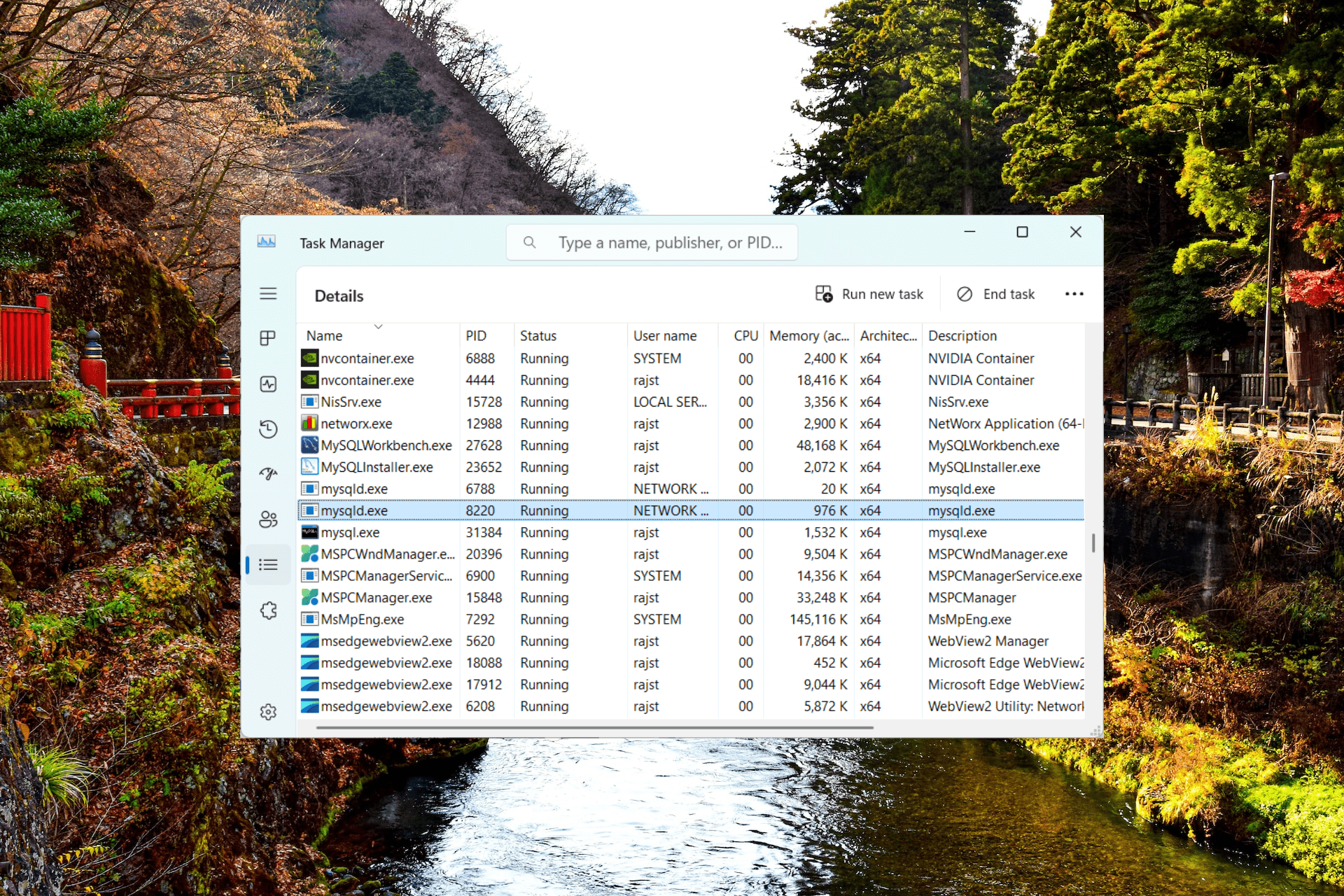Click the End task button

click(x=996, y=294)
